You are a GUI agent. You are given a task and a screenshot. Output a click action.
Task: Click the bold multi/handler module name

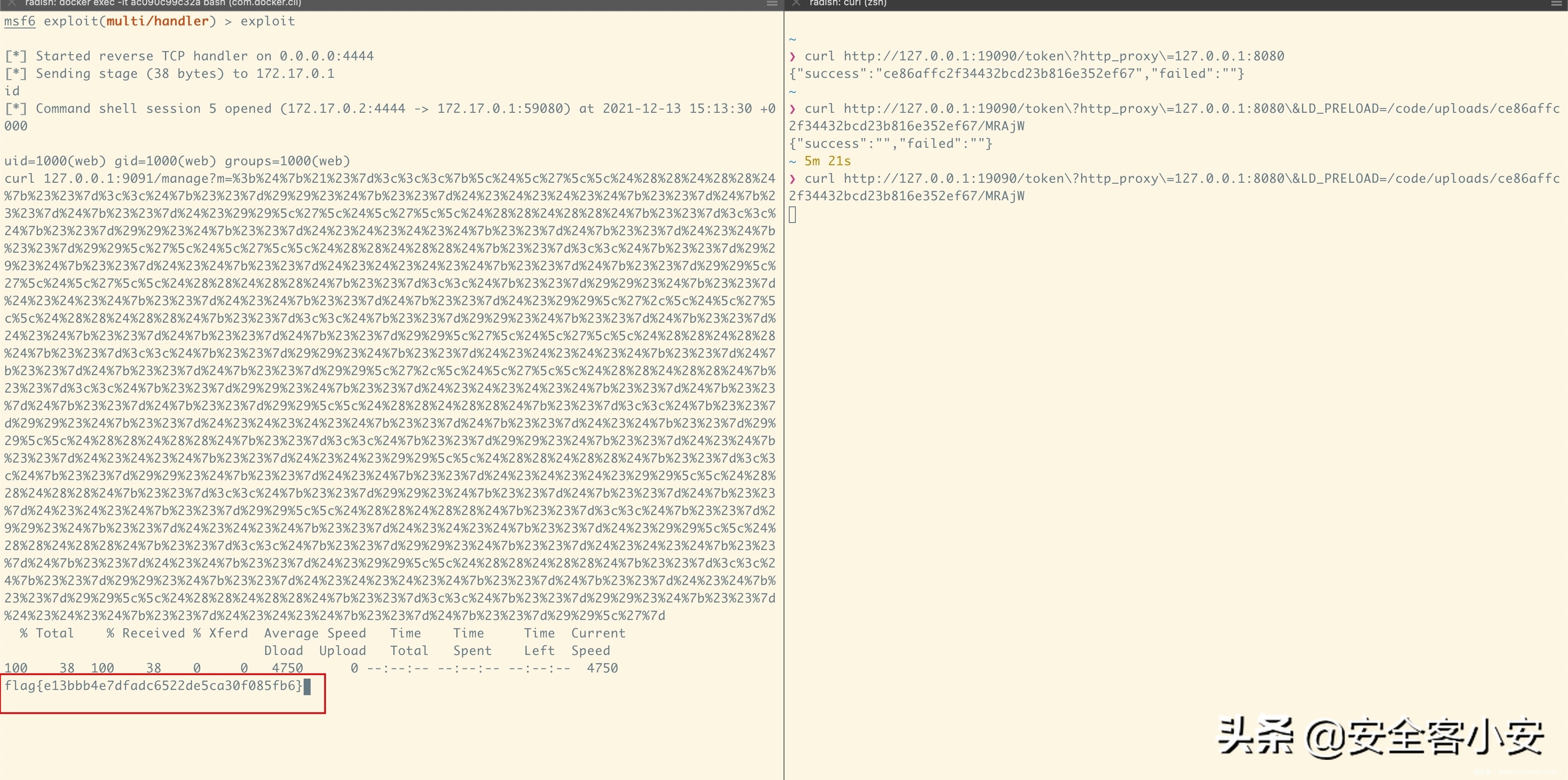(157, 21)
